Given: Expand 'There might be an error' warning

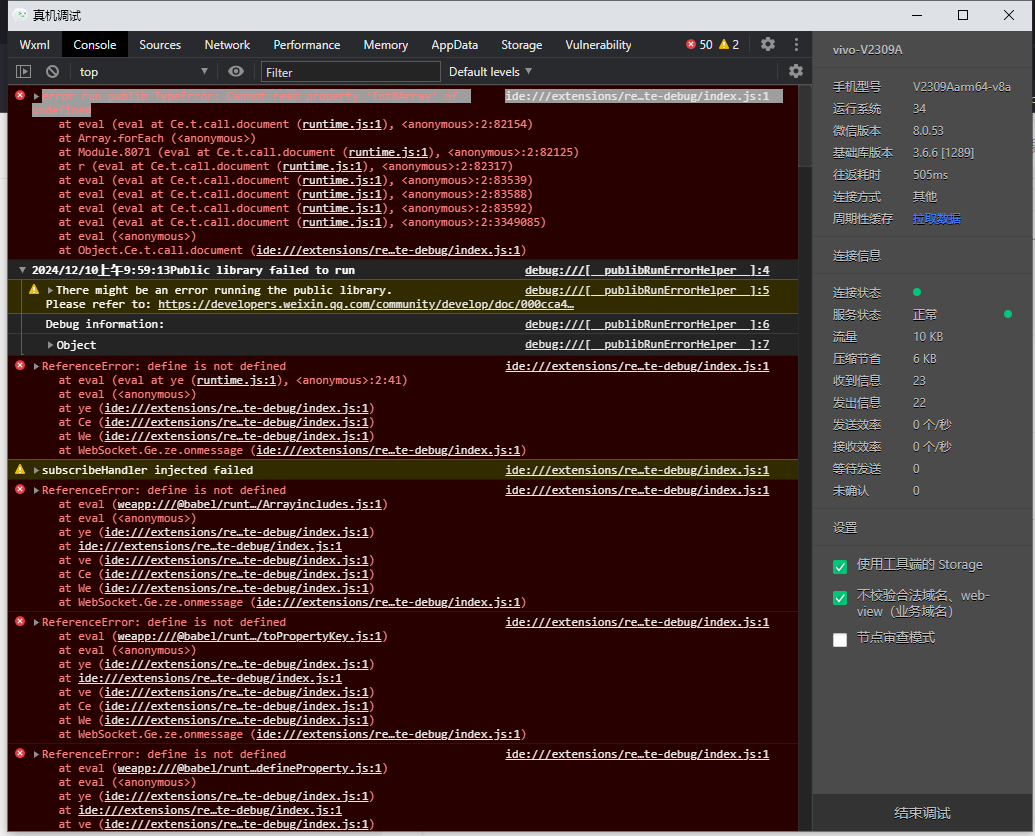Looking at the screenshot, I should (50, 290).
